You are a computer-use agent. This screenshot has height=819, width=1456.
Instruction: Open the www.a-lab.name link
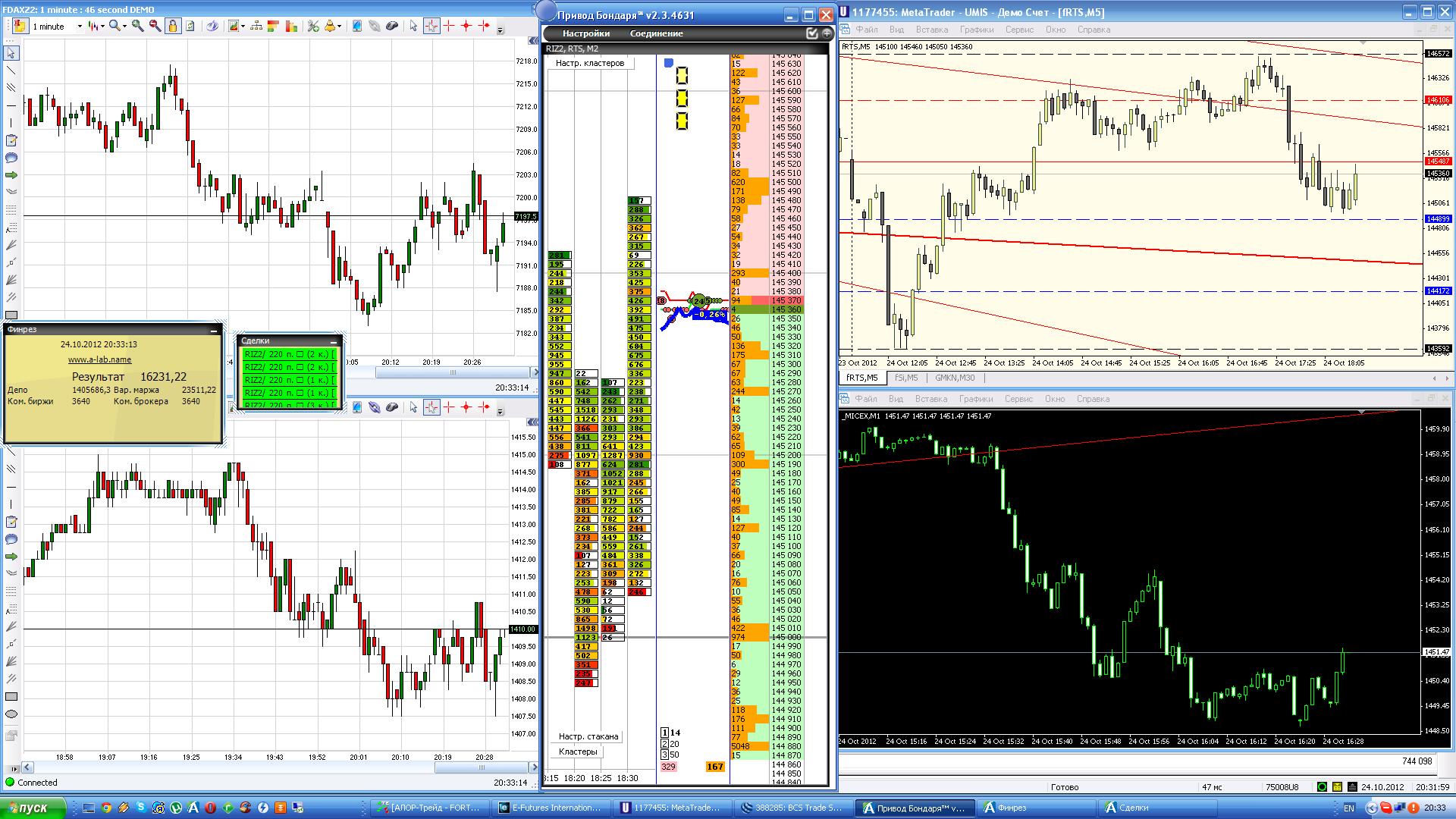pyautogui.click(x=99, y=359)
